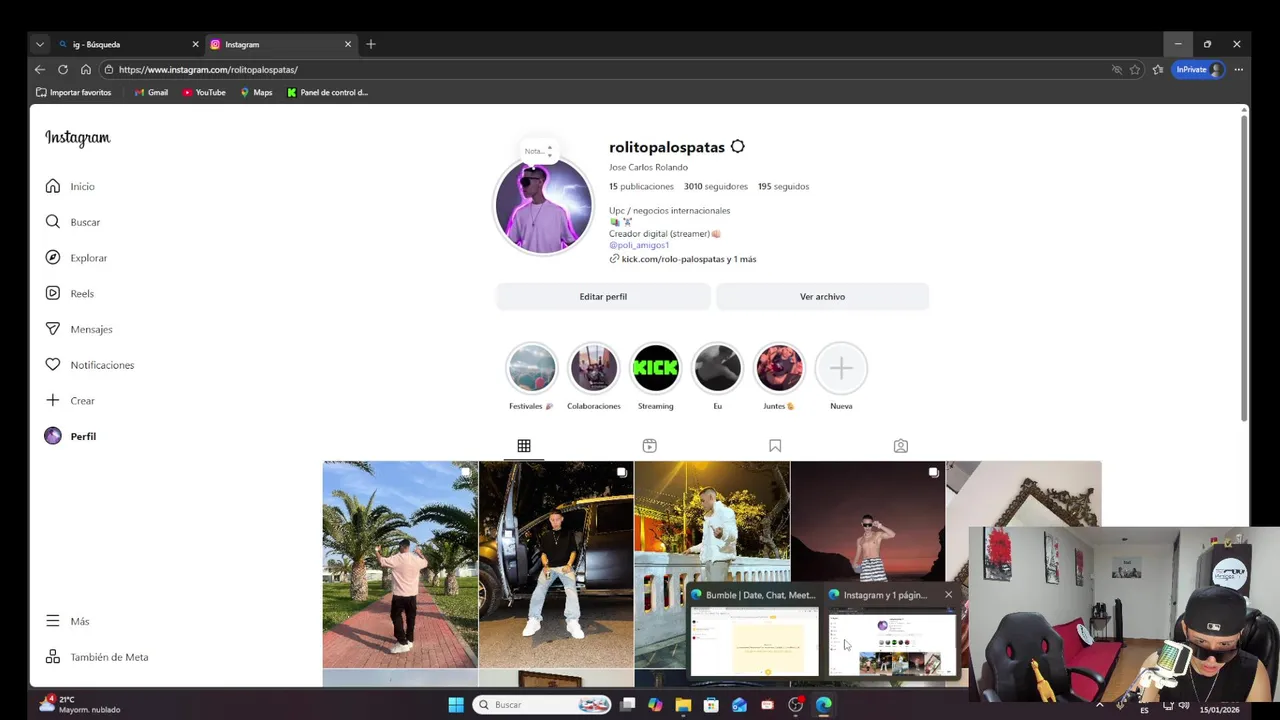Screen dimensions: 1280x720
Task: Open the Windows Start menu
Action: (x=456, y=705)
